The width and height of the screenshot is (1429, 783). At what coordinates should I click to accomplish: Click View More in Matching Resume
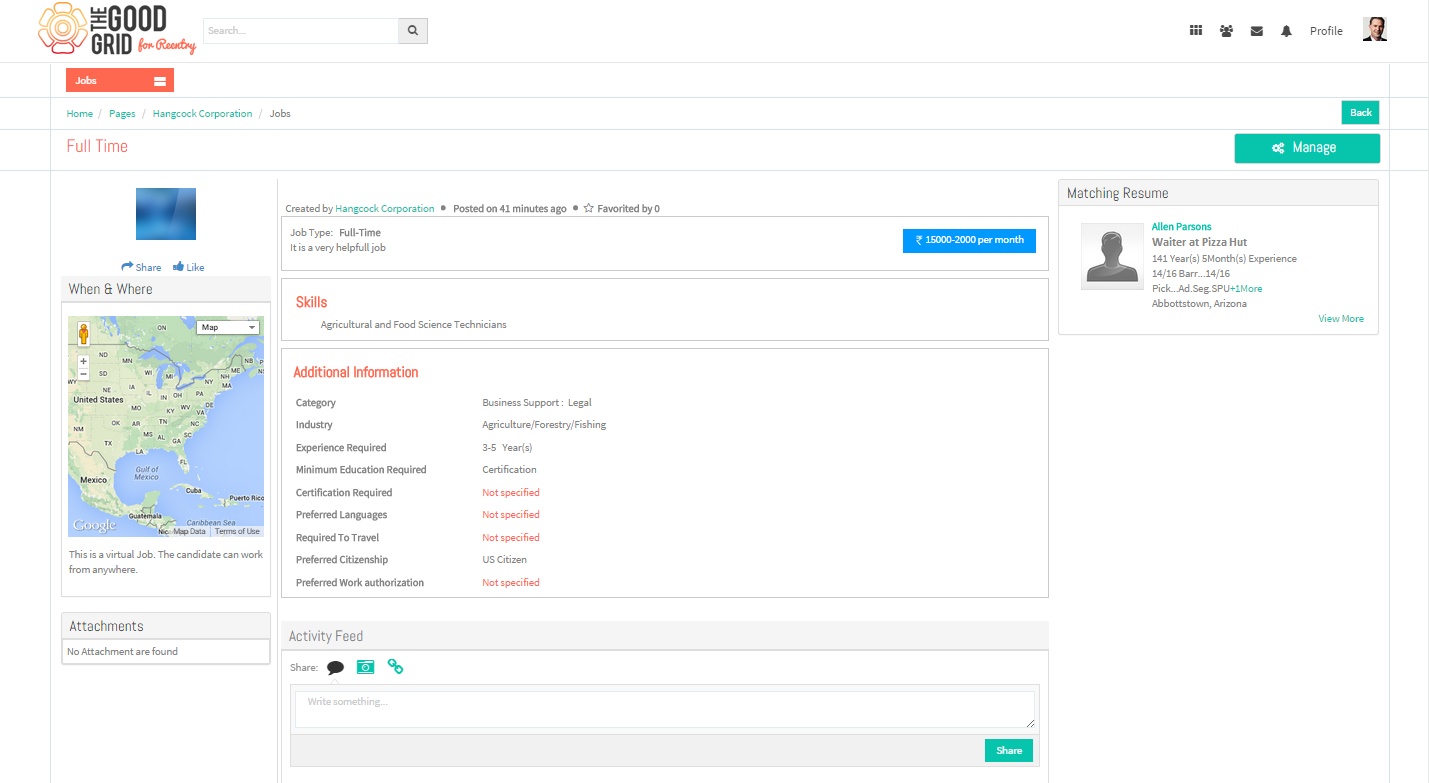pyautogui.click(x=1340, y=319)
